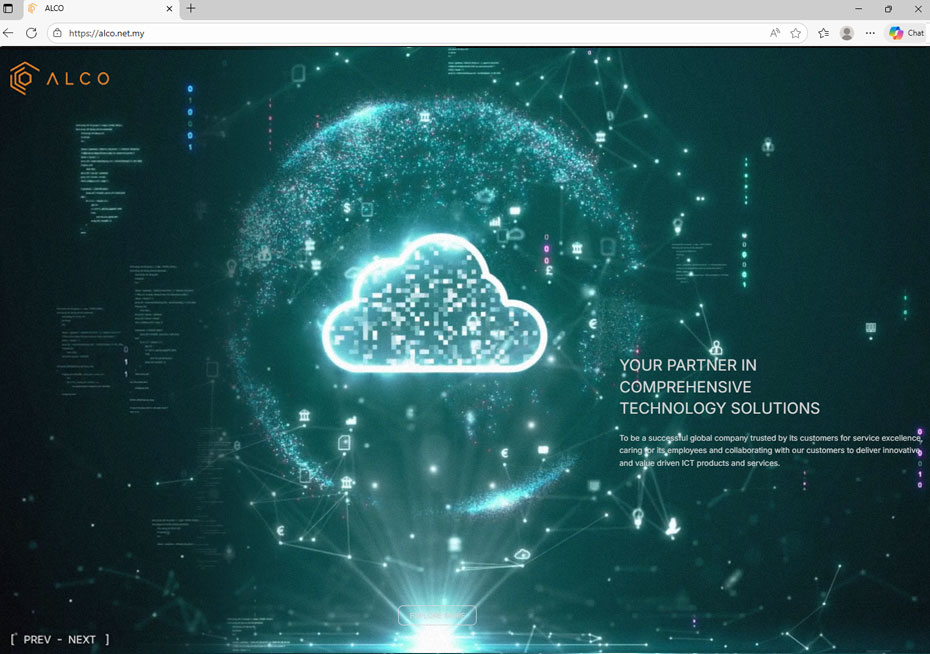Add this page to favorites with the star
The image size is (930, 654).
tap(796, 33)
